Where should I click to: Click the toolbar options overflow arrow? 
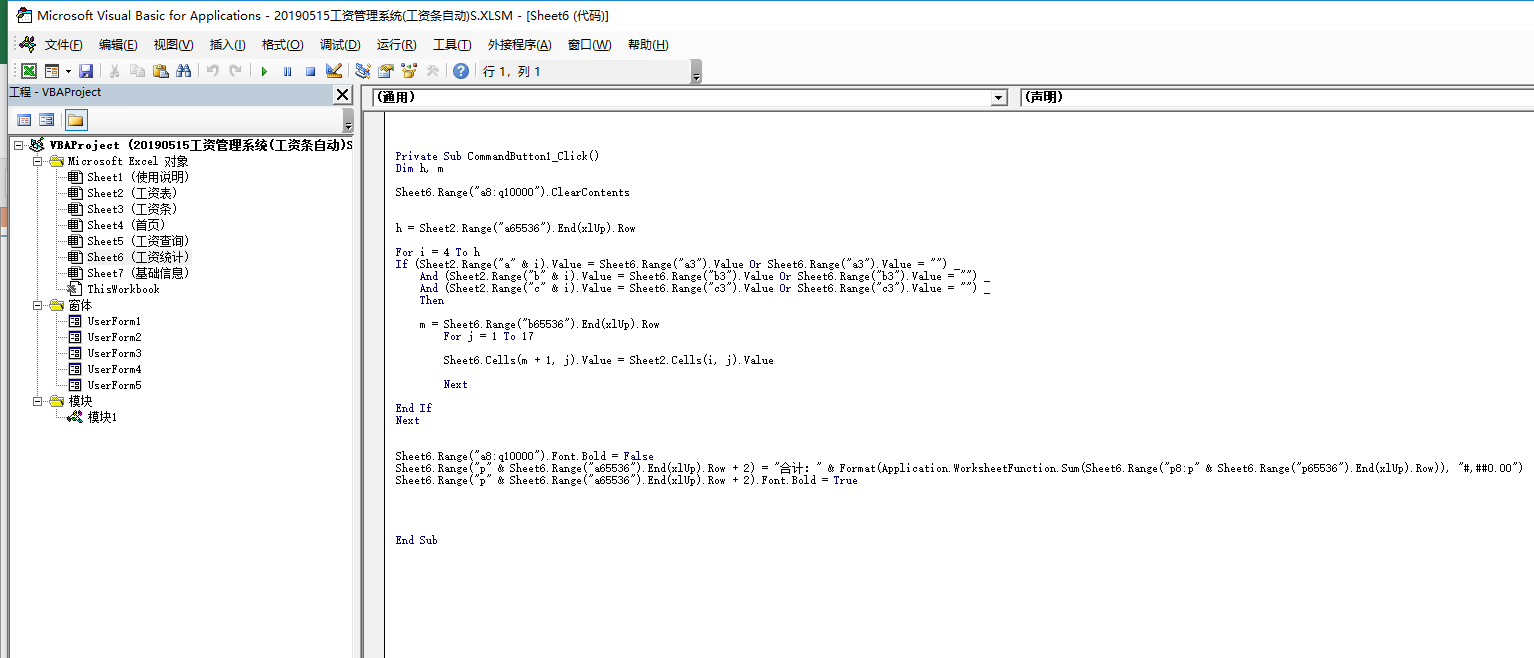pos(696,72)
